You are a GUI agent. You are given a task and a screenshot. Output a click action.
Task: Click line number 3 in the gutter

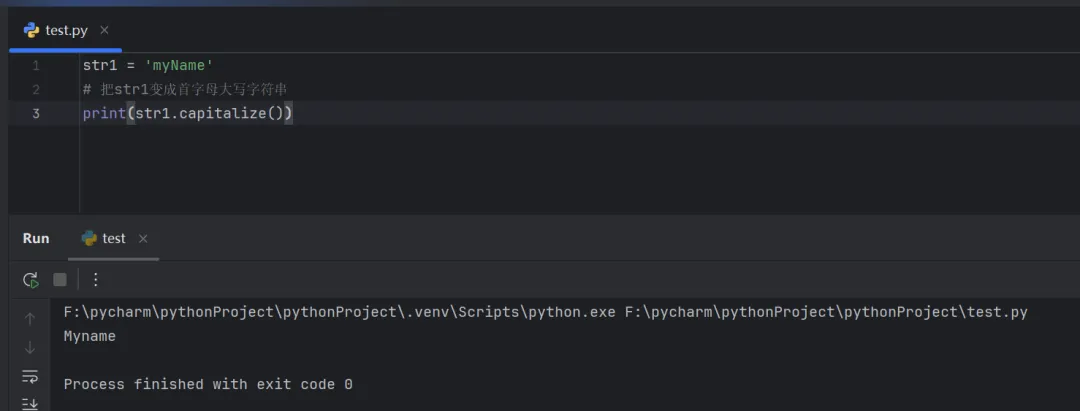pos(36,113)
